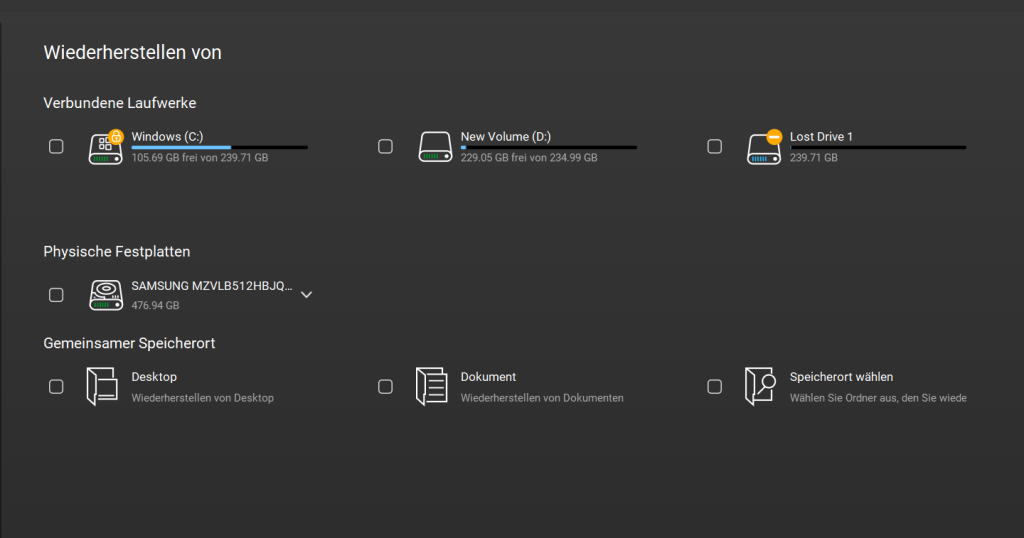Select the SAMSUNG MZVLB512HBJQ disk checkbox
Viewport: 1024px width, 538px height.
point(57,295)
